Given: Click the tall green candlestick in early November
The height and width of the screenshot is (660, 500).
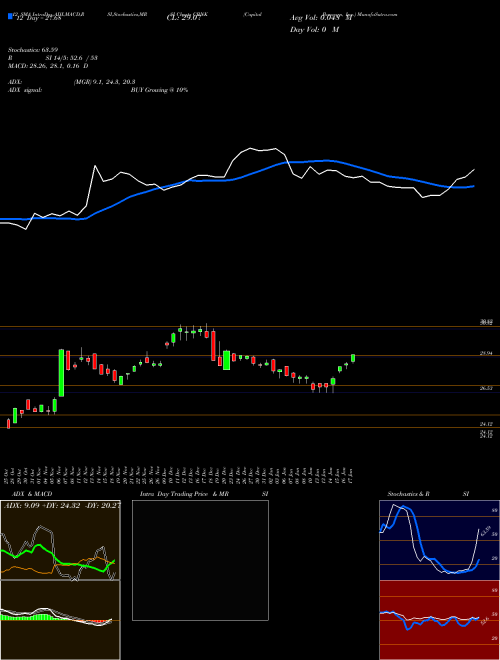Looking at the screenshot, I should [61, 373].
